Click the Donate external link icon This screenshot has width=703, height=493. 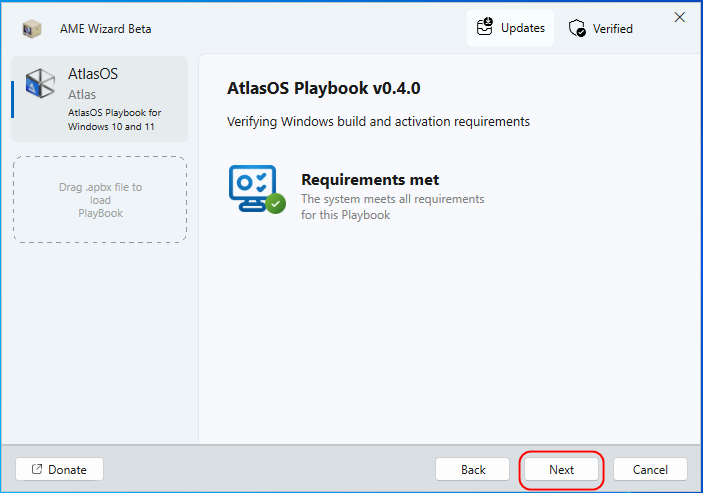point(37,469)
